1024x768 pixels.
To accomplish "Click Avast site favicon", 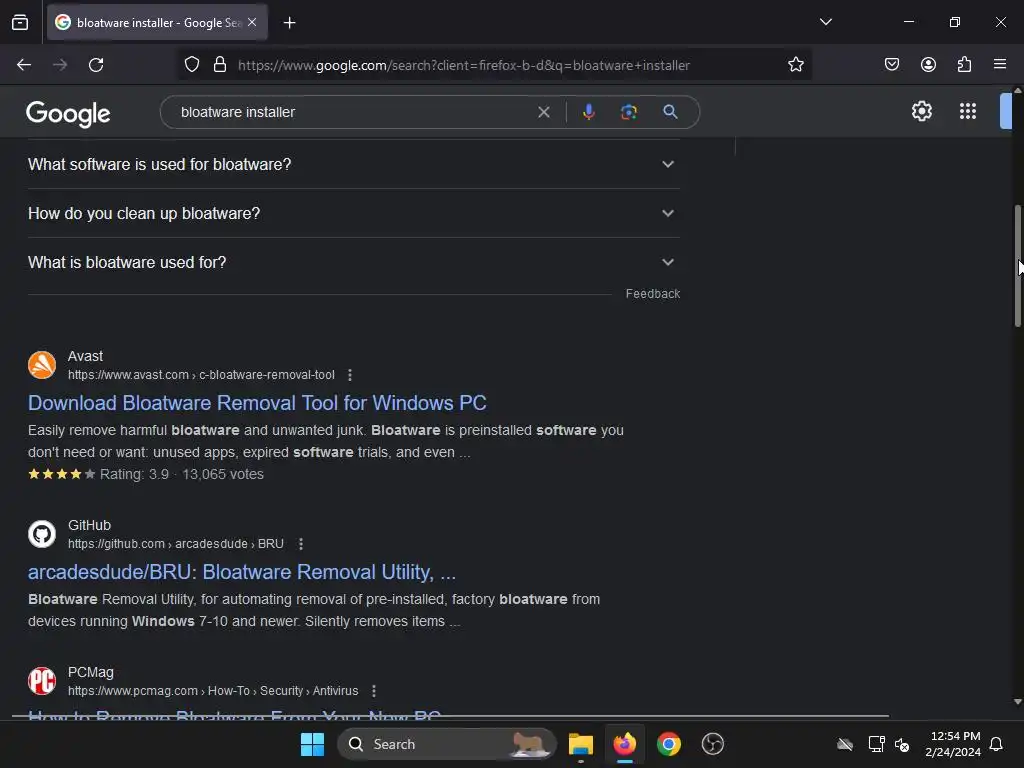I will (x=42, y=365).
